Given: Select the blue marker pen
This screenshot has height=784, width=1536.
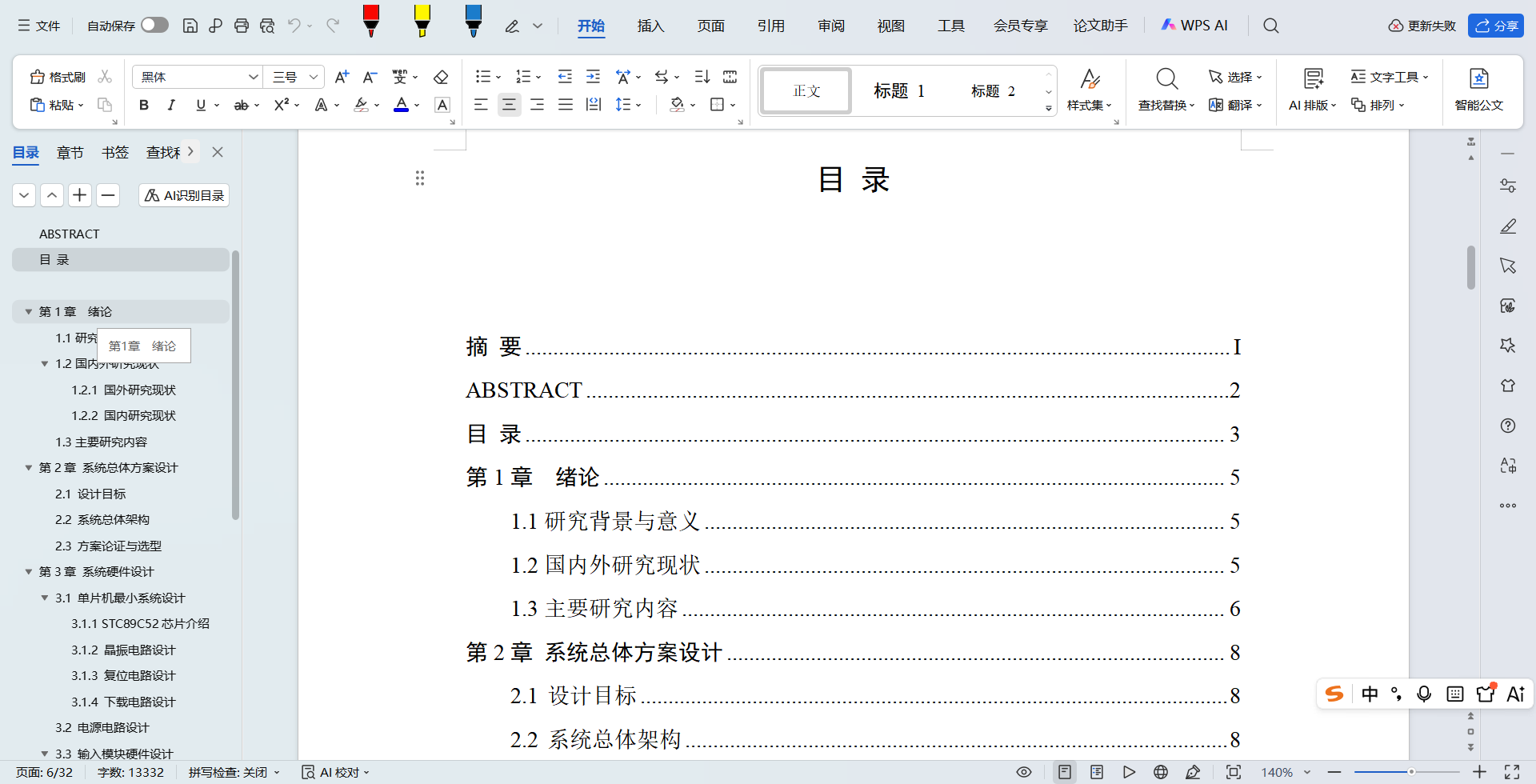Looking at the screenshot, I should [x=474, y=21].
